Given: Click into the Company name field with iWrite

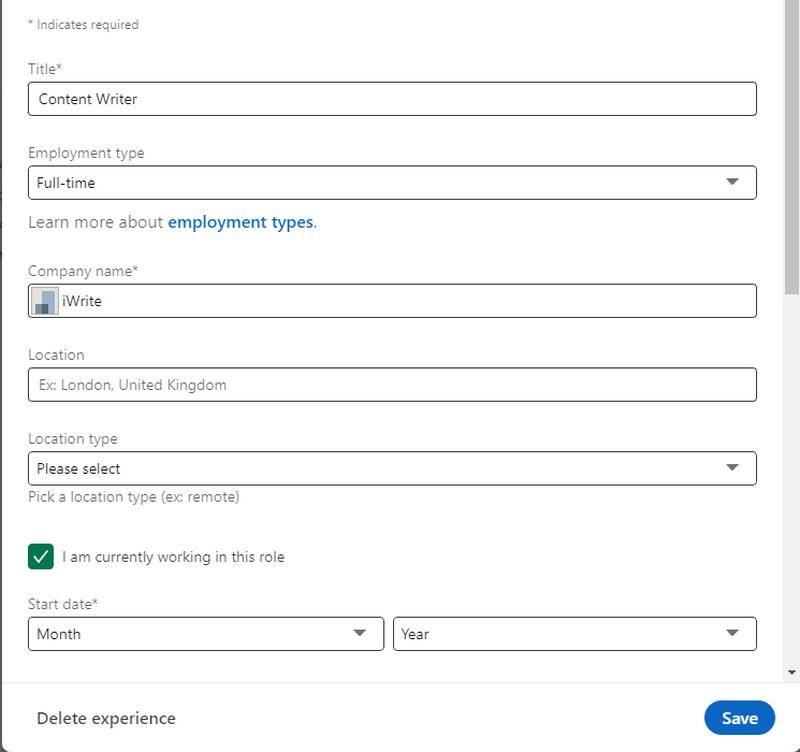Looking at the screenshot, I should click(x=400, y=301).
